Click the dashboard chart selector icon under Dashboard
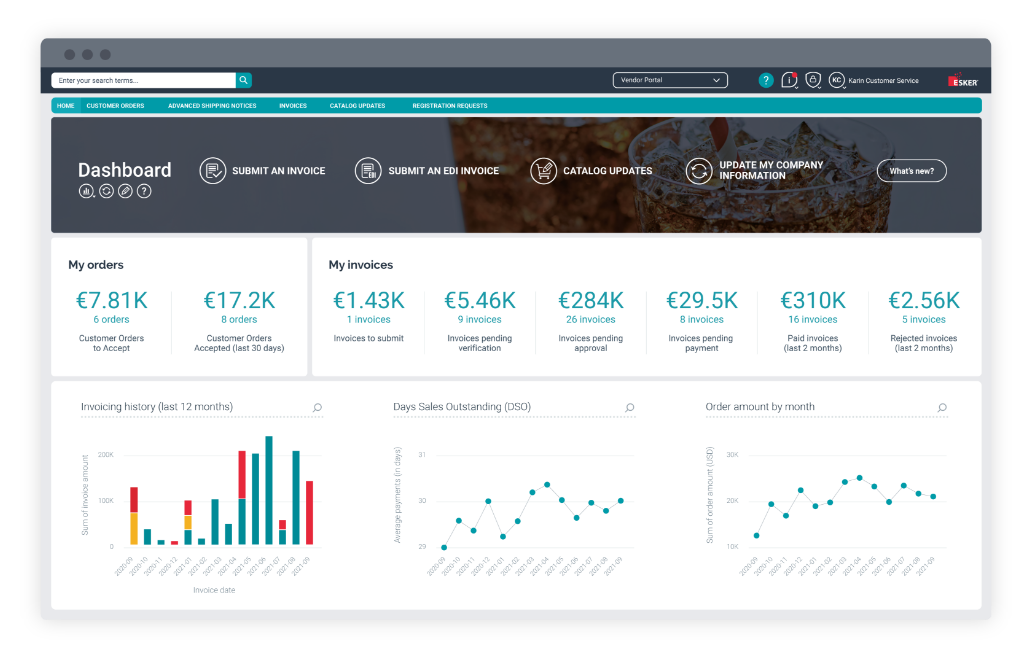This screenshot has width=1030, height=660. [x=86, y=191]
